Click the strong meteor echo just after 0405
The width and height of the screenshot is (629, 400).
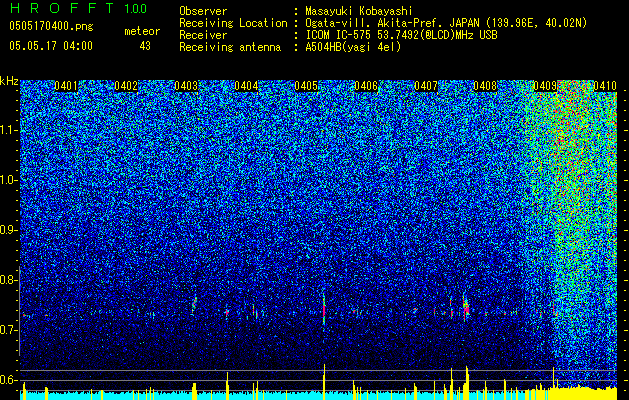[x=324, y=311]
